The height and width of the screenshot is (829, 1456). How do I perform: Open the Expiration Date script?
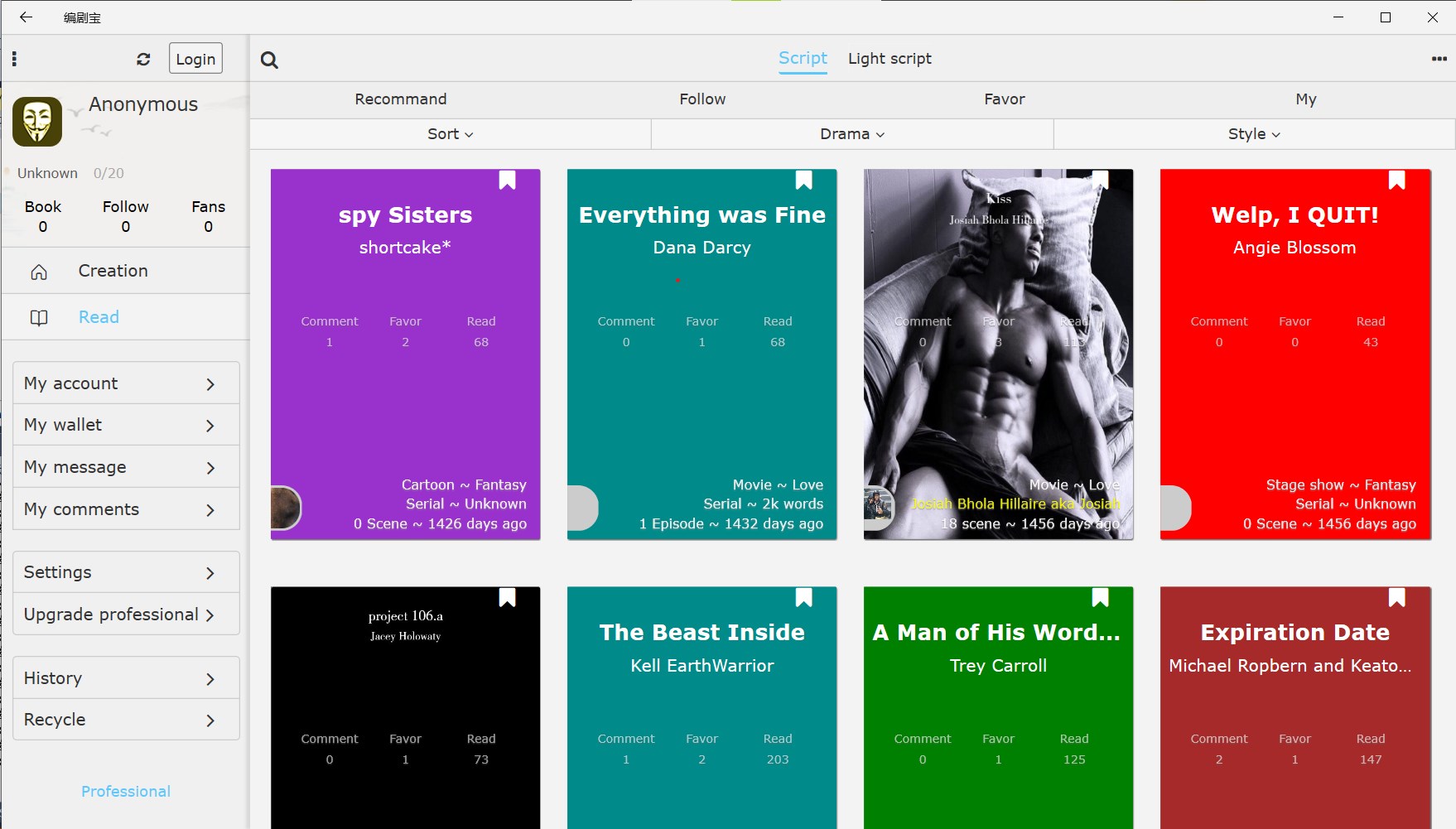1295,708
